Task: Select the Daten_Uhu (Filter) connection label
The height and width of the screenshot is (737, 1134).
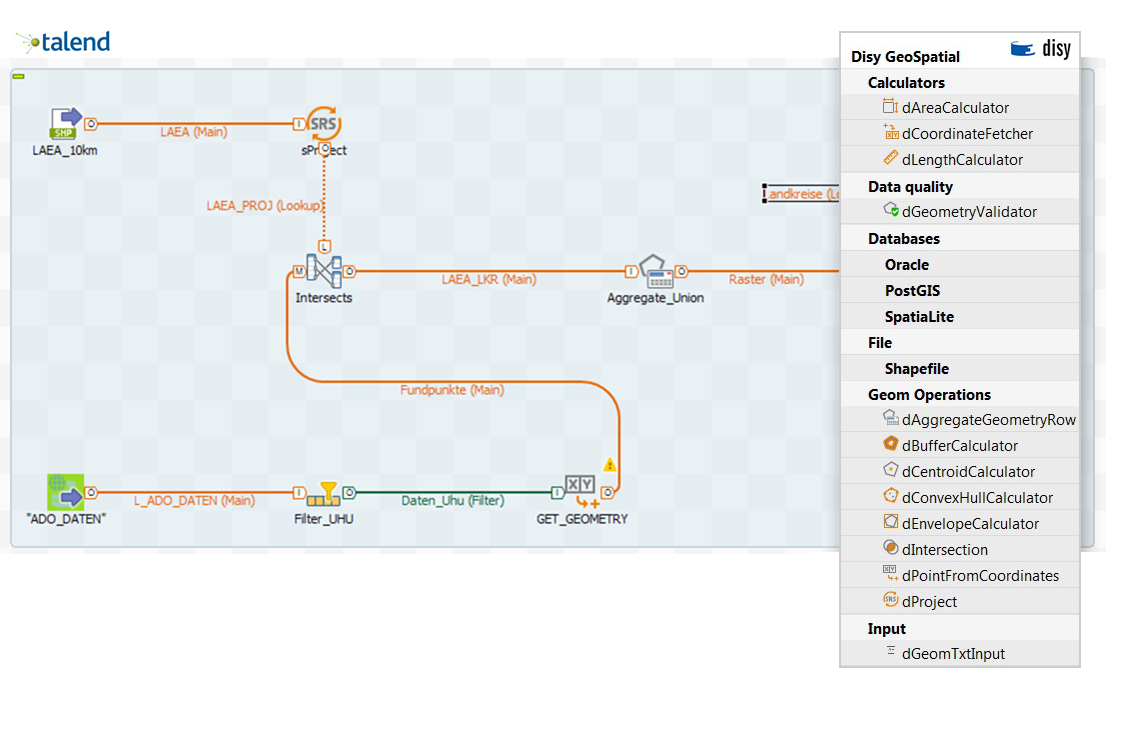Action: pos(453,500)
